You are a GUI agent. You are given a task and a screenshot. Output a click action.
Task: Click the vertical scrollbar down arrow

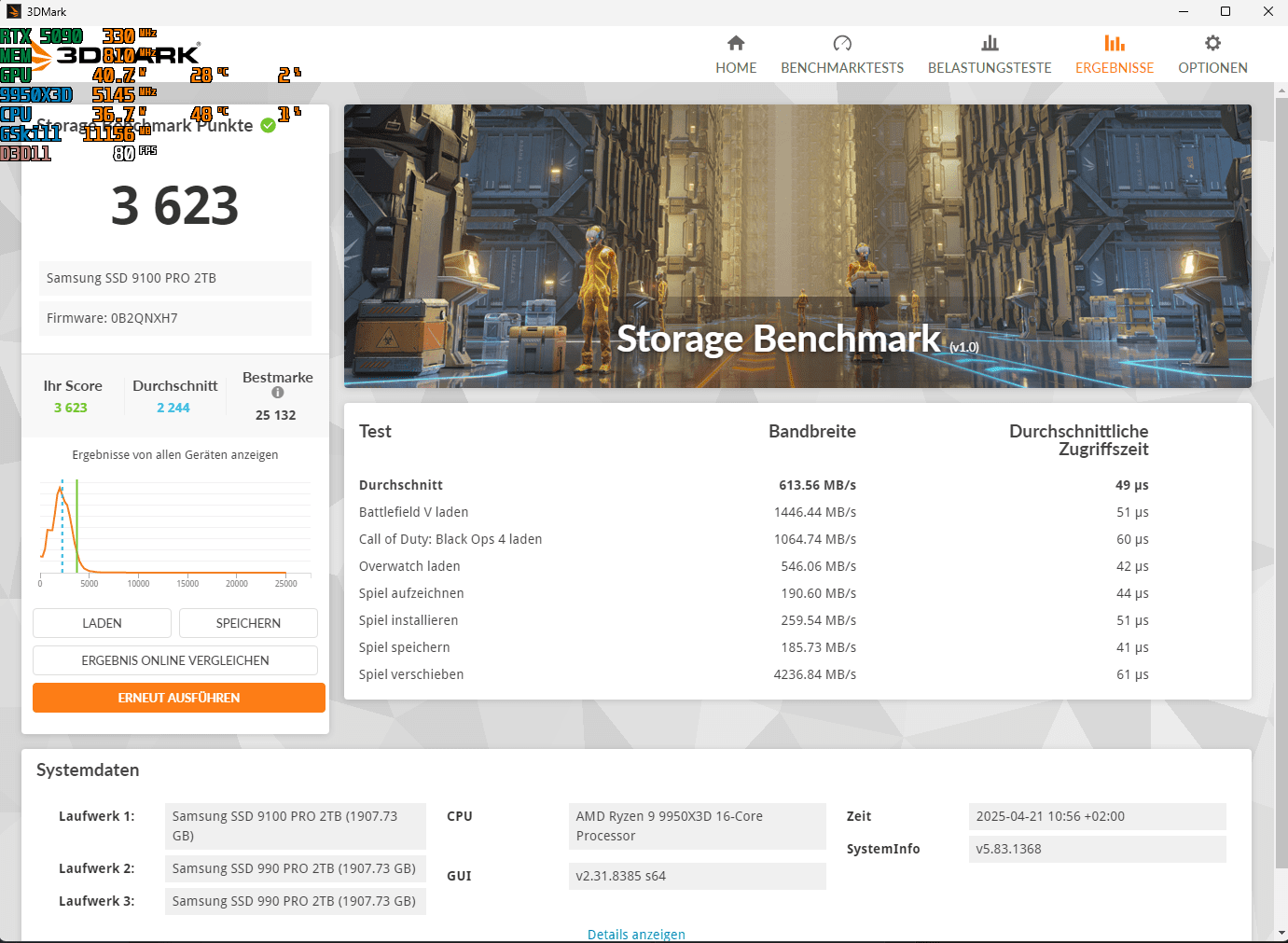[1281, 933]
